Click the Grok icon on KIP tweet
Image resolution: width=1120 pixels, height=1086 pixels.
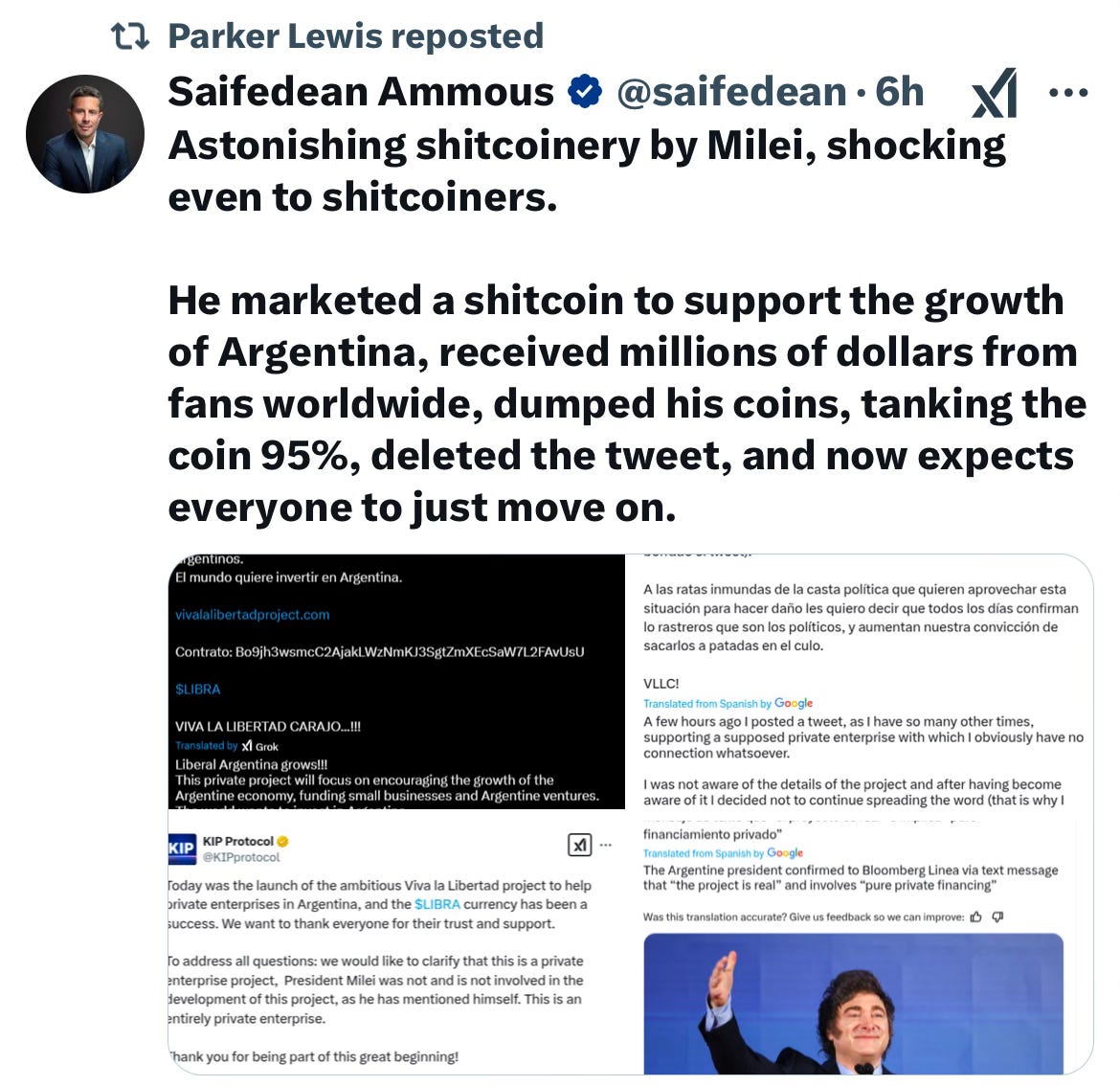(579, 846)
